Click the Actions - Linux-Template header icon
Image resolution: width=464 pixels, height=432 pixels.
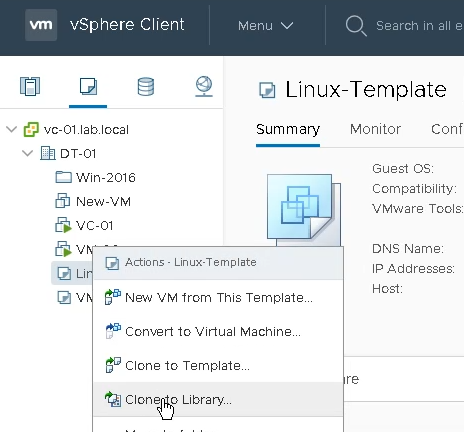(112, 263)
